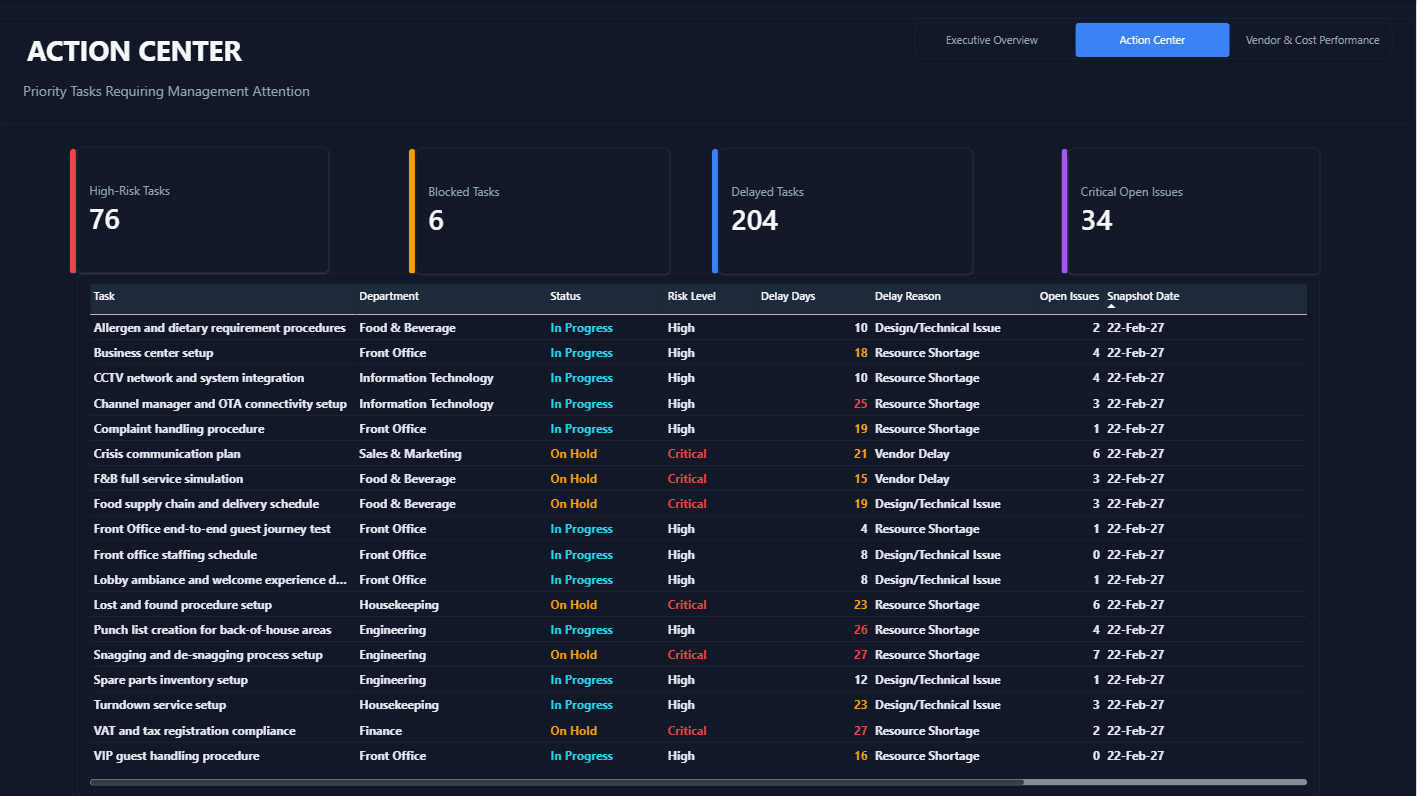Click 'Front Office end-to-end guest journey test'
1417x796 pixels.
coord(212,529)
